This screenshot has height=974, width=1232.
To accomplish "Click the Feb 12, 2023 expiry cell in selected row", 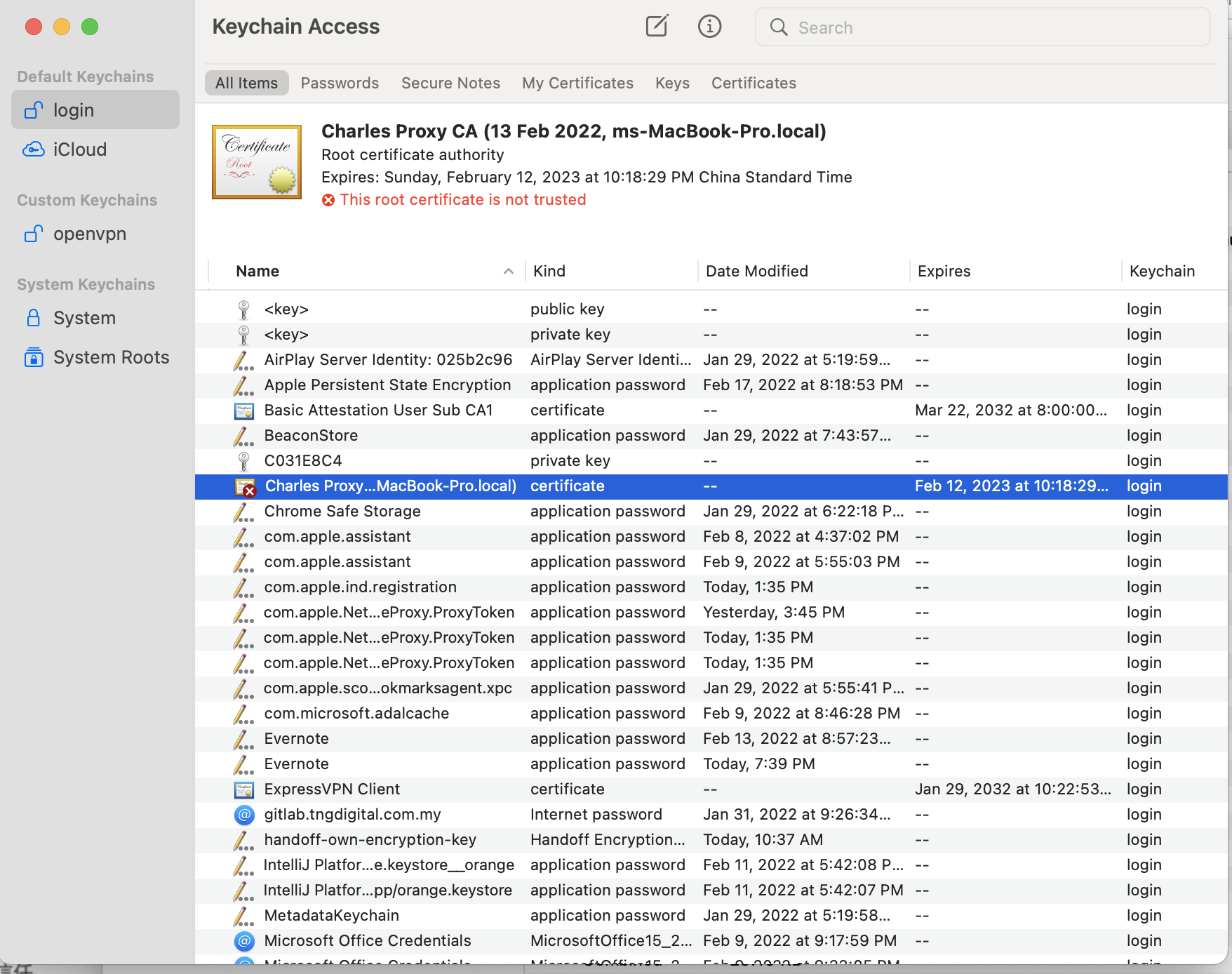I will [x=1012, y=486].
